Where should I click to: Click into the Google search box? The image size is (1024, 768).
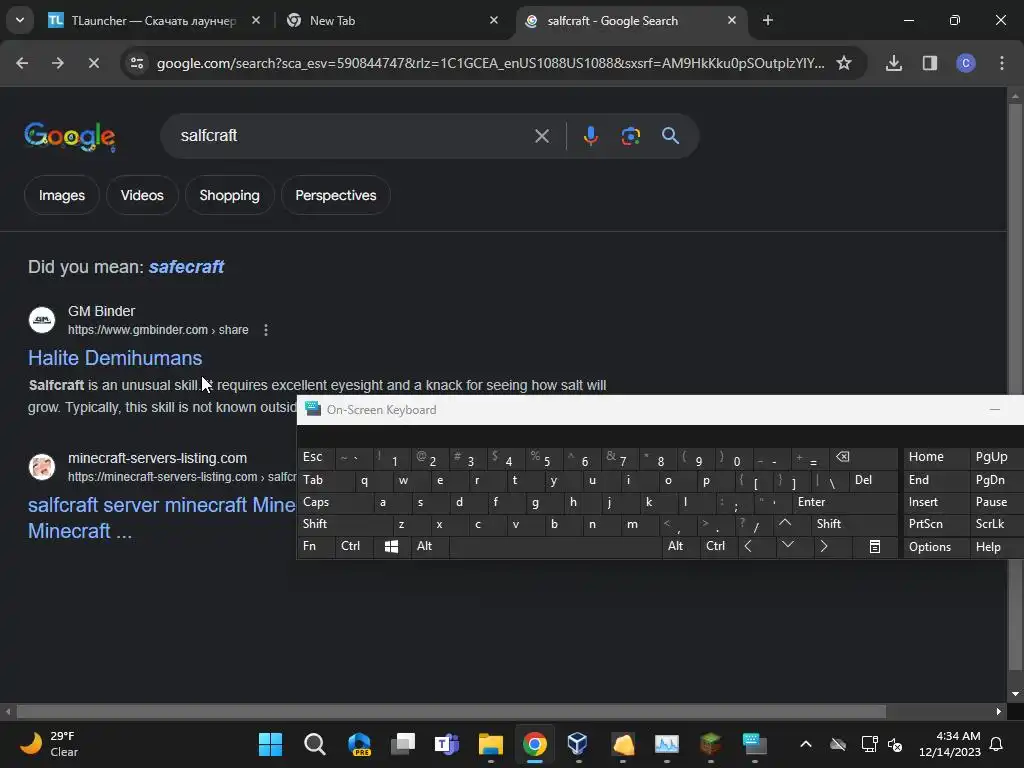[353, 136]
